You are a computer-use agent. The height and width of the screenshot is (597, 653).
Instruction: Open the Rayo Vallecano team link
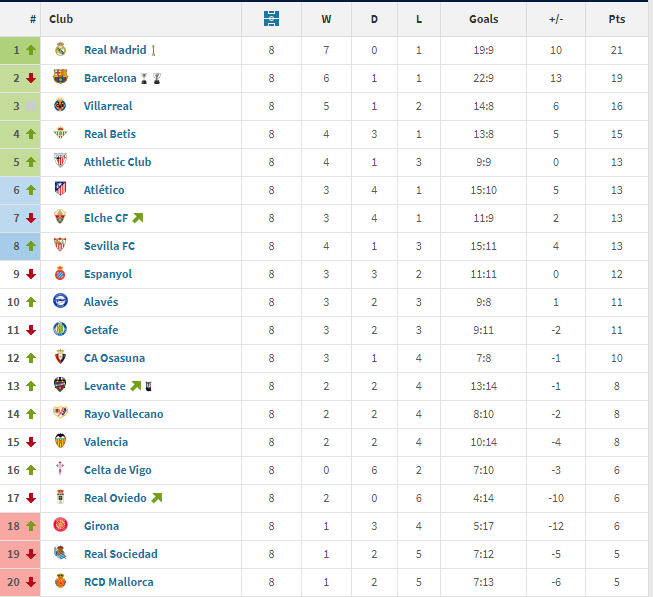(123, 414)
